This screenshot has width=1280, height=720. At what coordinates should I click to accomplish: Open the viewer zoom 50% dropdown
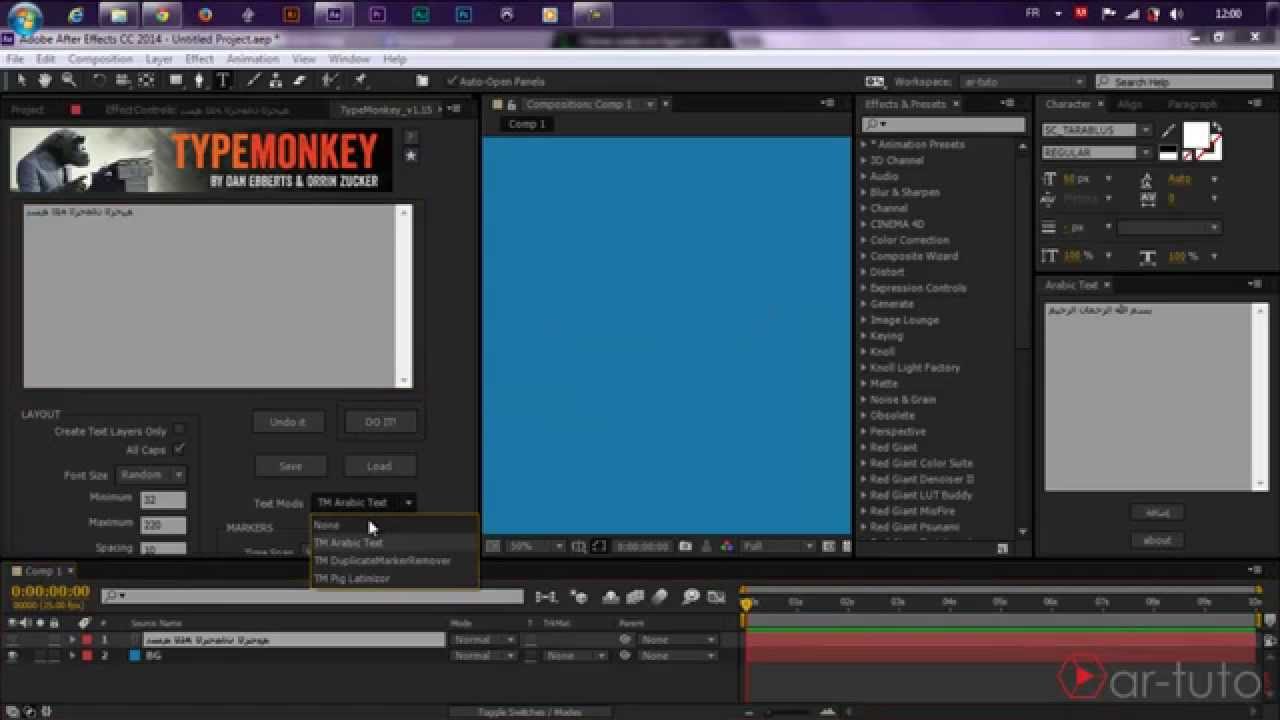[536, 547]
